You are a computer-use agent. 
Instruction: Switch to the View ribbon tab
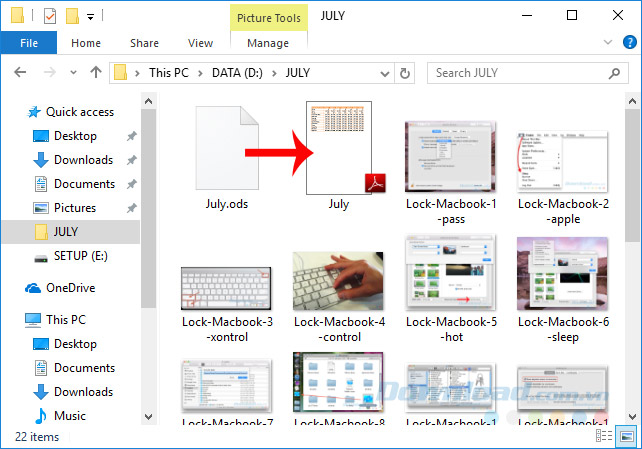[x=200, y=43]
